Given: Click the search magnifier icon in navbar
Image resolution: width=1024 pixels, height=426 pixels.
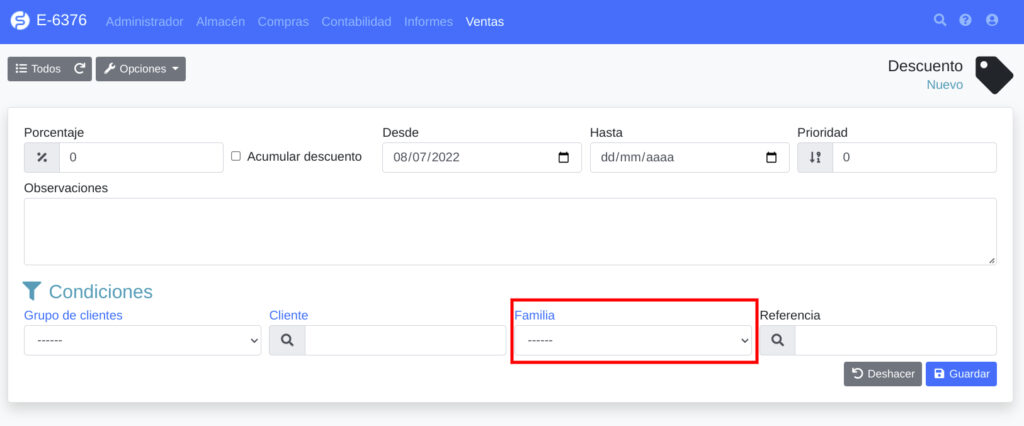Looking at the screenshot, I should click(939, 20).
